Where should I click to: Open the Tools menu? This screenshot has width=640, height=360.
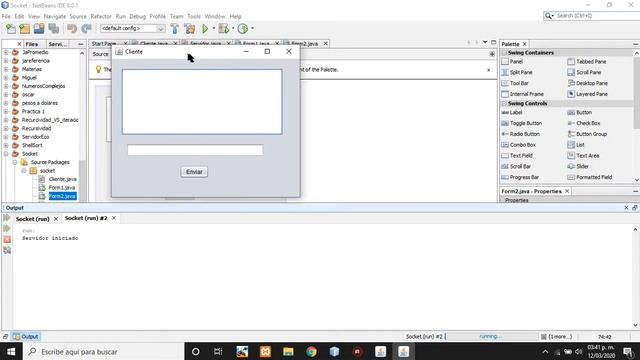coord(194,16)
